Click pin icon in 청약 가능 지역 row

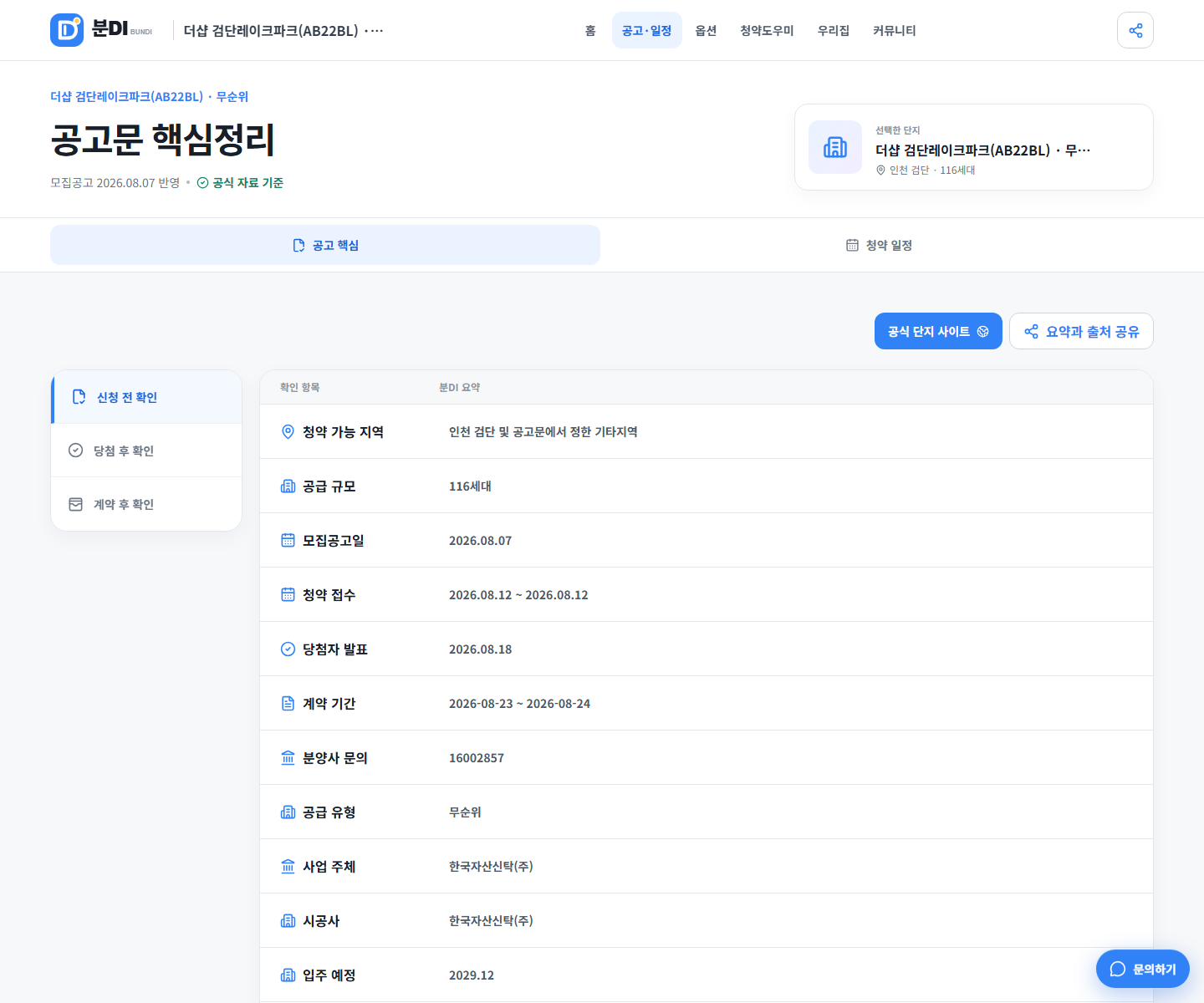click(x=288, y=431)
